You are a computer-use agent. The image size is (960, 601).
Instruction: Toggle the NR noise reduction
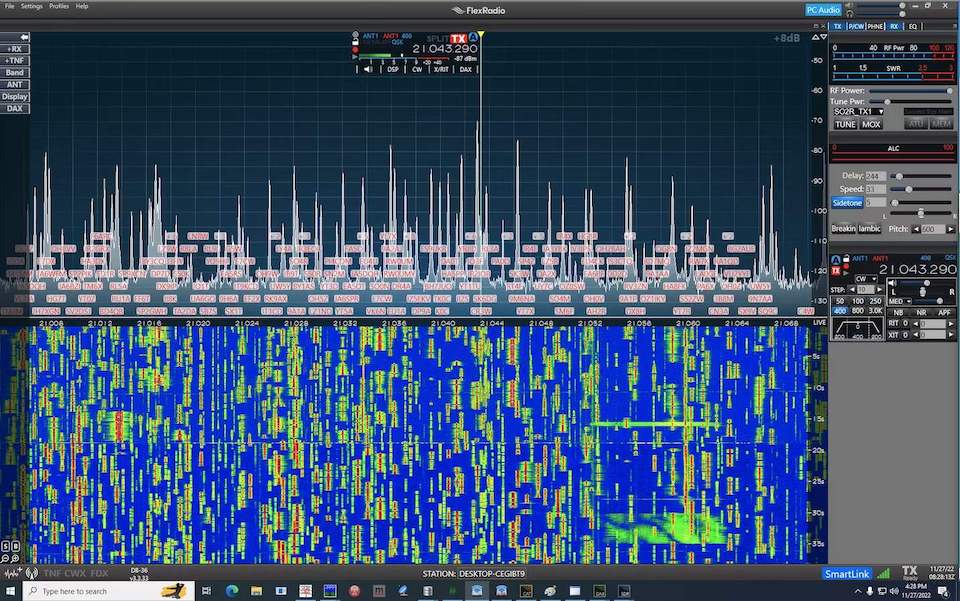click(x=921, y=312)
